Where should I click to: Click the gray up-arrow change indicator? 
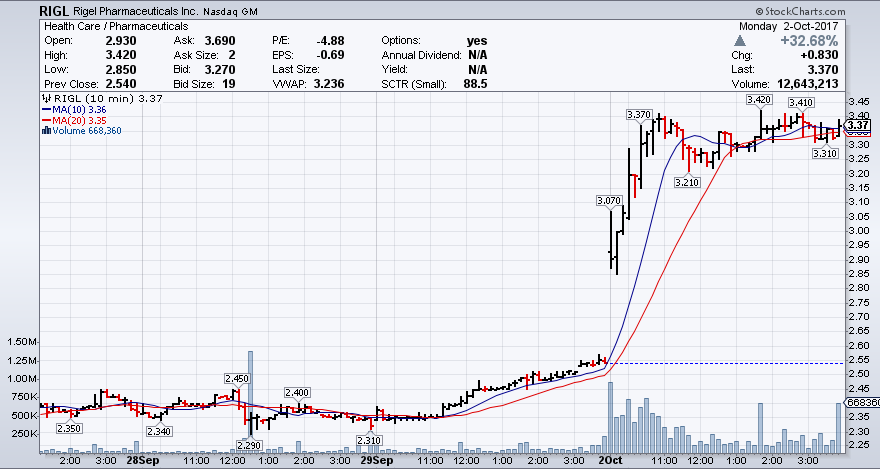pos(740,39)
